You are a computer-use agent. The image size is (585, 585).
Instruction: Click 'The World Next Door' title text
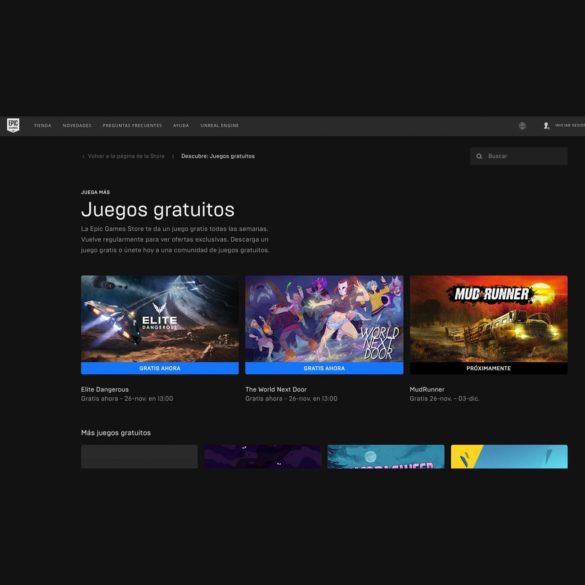pyautogui.click(x=276, y=390)
